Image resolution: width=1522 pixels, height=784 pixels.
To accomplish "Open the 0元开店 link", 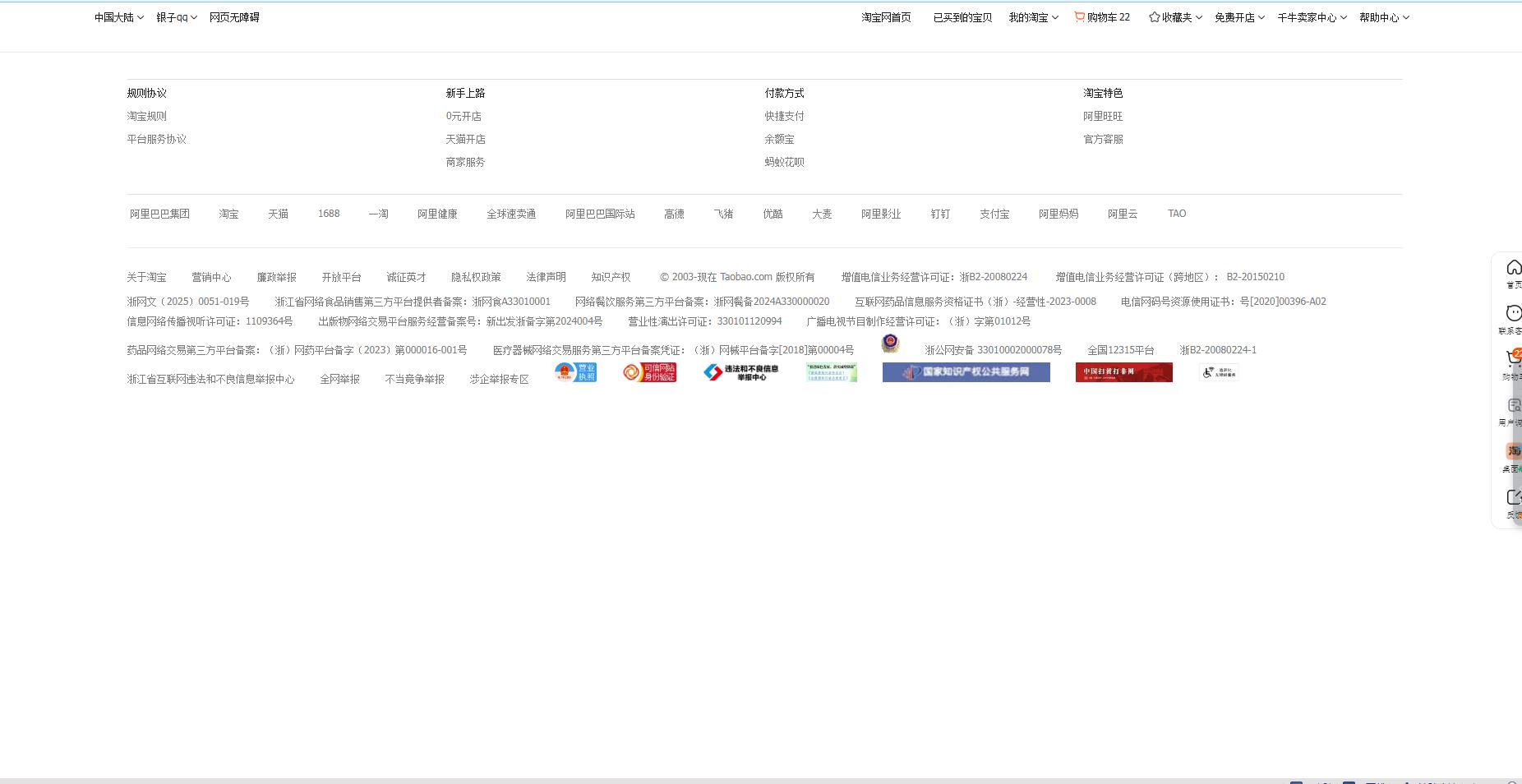I will [x=464, y=116].
